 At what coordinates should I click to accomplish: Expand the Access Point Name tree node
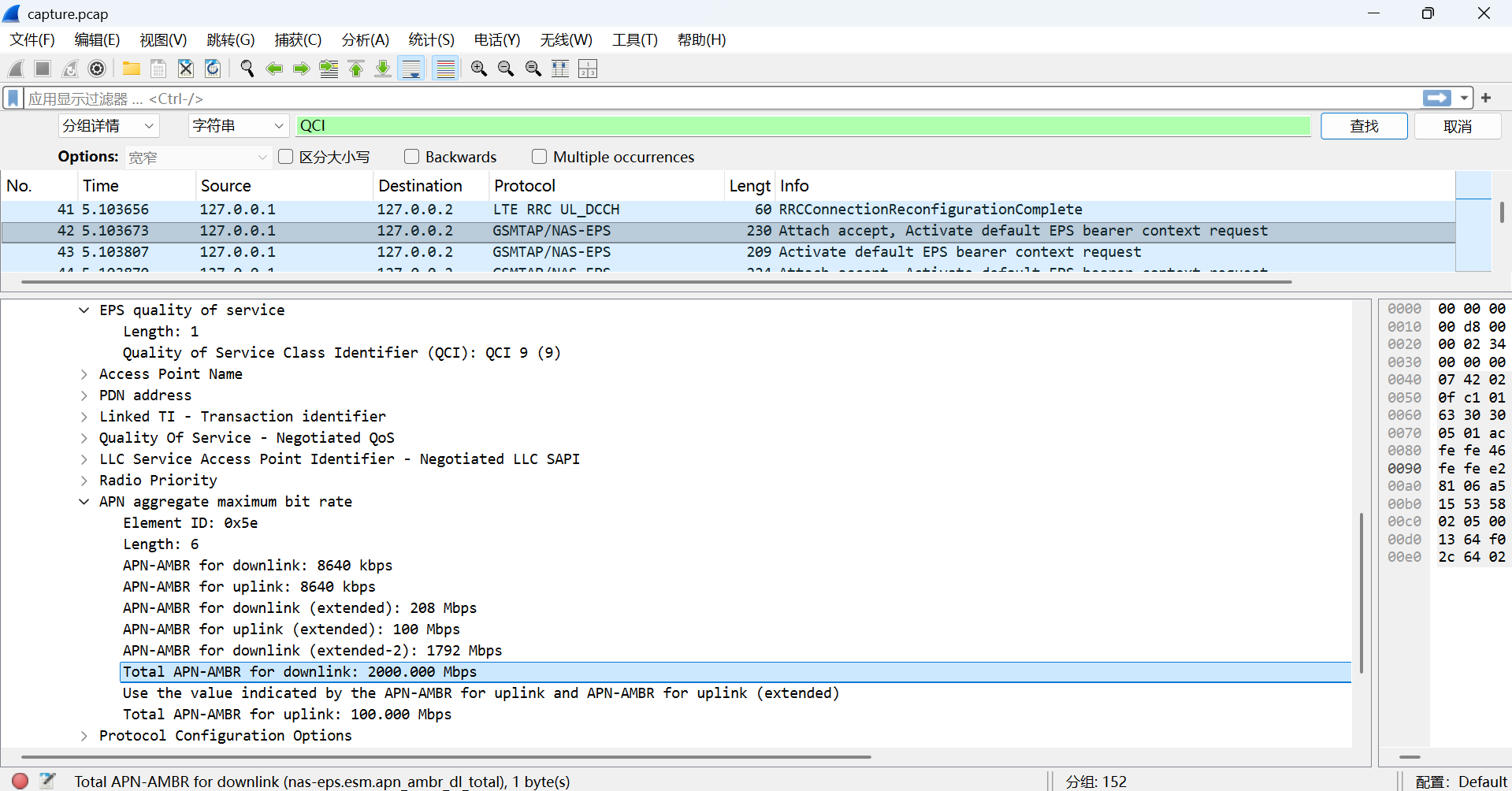pyautogui.click(x=84, y=374)
